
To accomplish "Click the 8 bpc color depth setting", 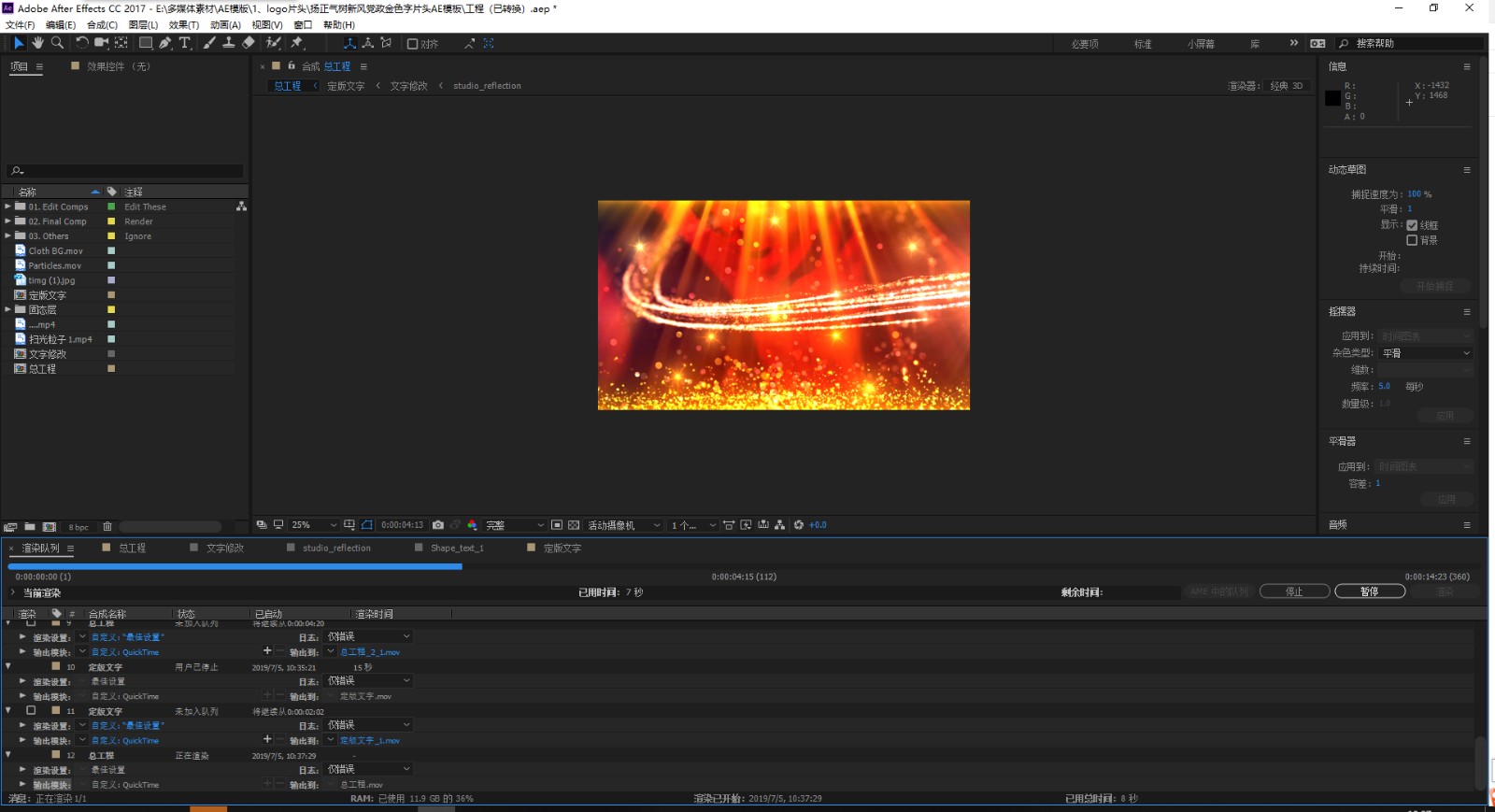I will pyautogui.click(x=78, y=527).
